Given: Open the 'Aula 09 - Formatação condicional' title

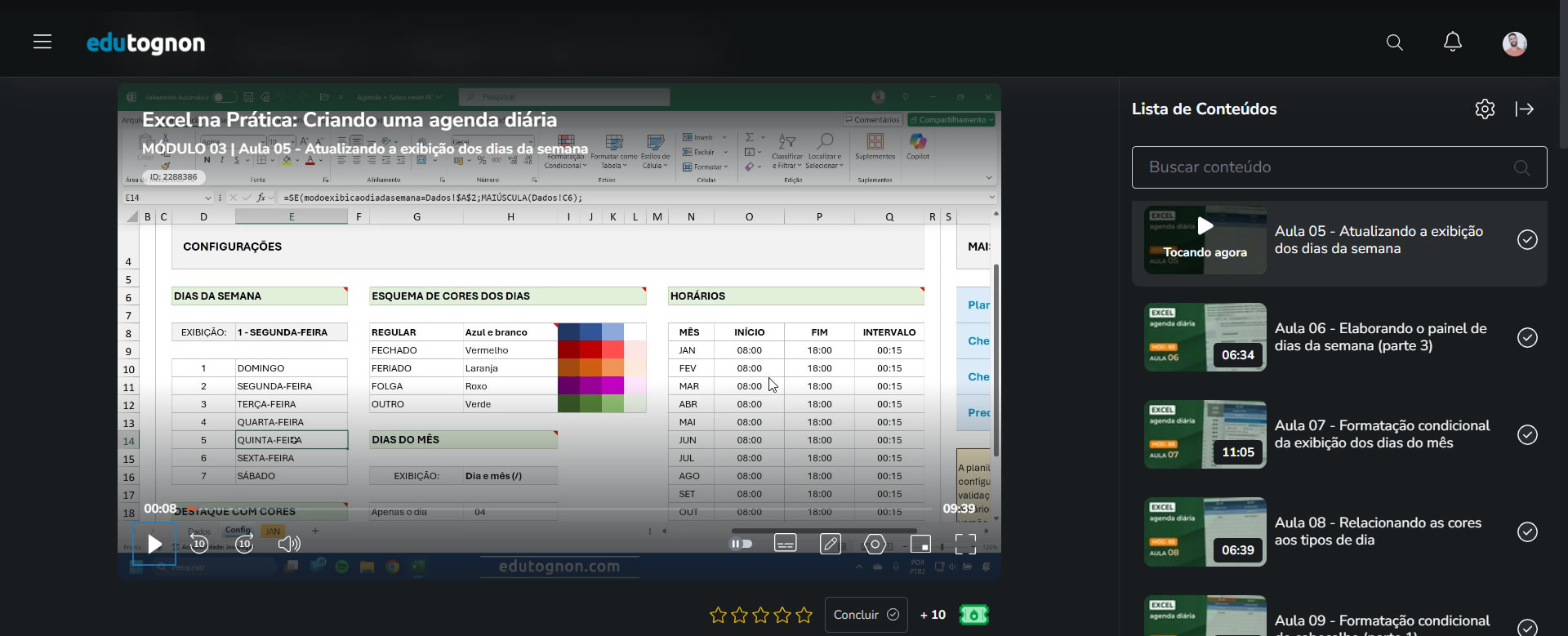Looking at the screenshot, I should click(1383, 624).
